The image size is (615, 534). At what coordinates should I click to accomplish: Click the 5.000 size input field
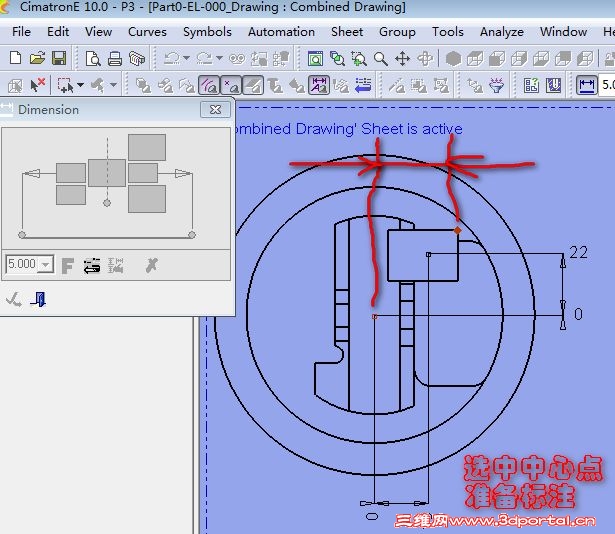tap(23, 264)
